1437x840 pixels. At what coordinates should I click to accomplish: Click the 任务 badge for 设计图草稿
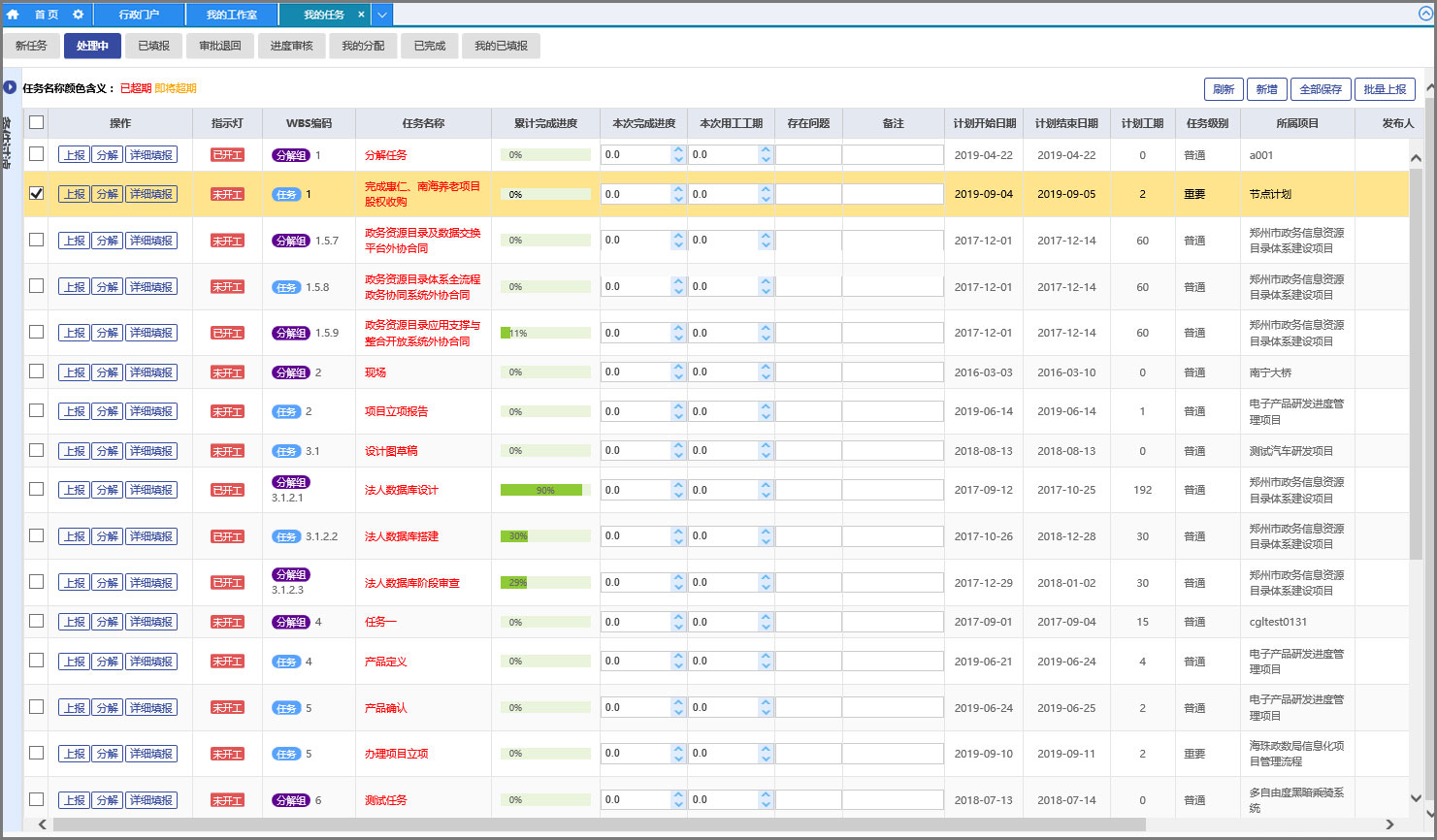pyautogui.click(x=286, y=451)
